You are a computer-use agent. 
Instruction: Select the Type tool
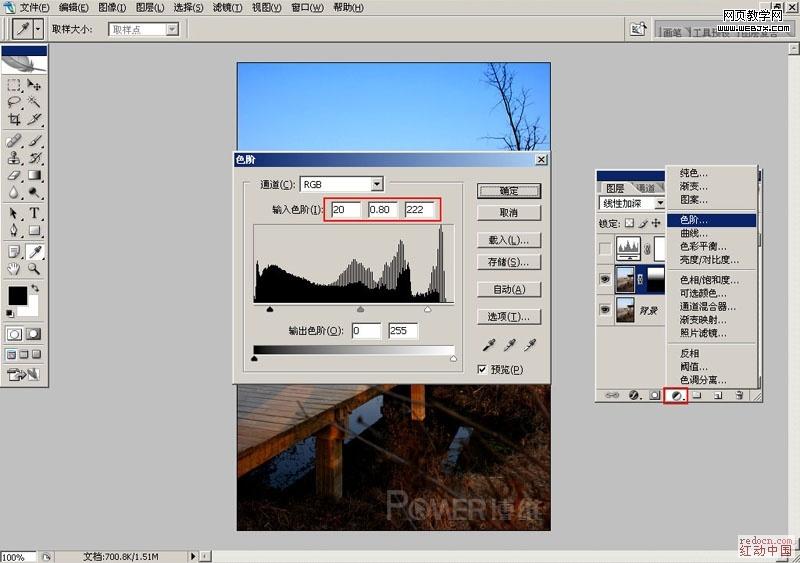(x=34, y=212)
